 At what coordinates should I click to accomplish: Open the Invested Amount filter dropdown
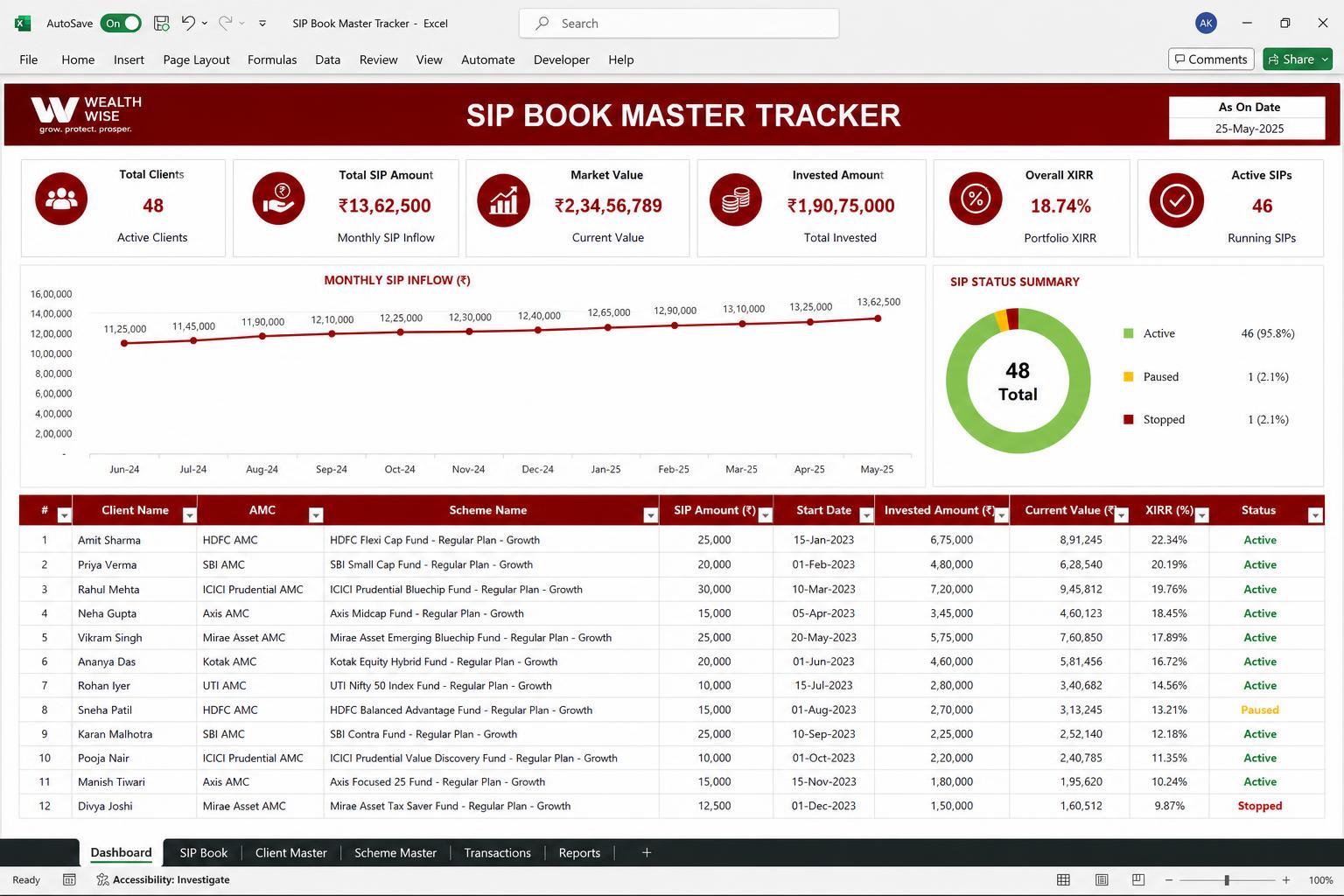[x=1001, y=515]
